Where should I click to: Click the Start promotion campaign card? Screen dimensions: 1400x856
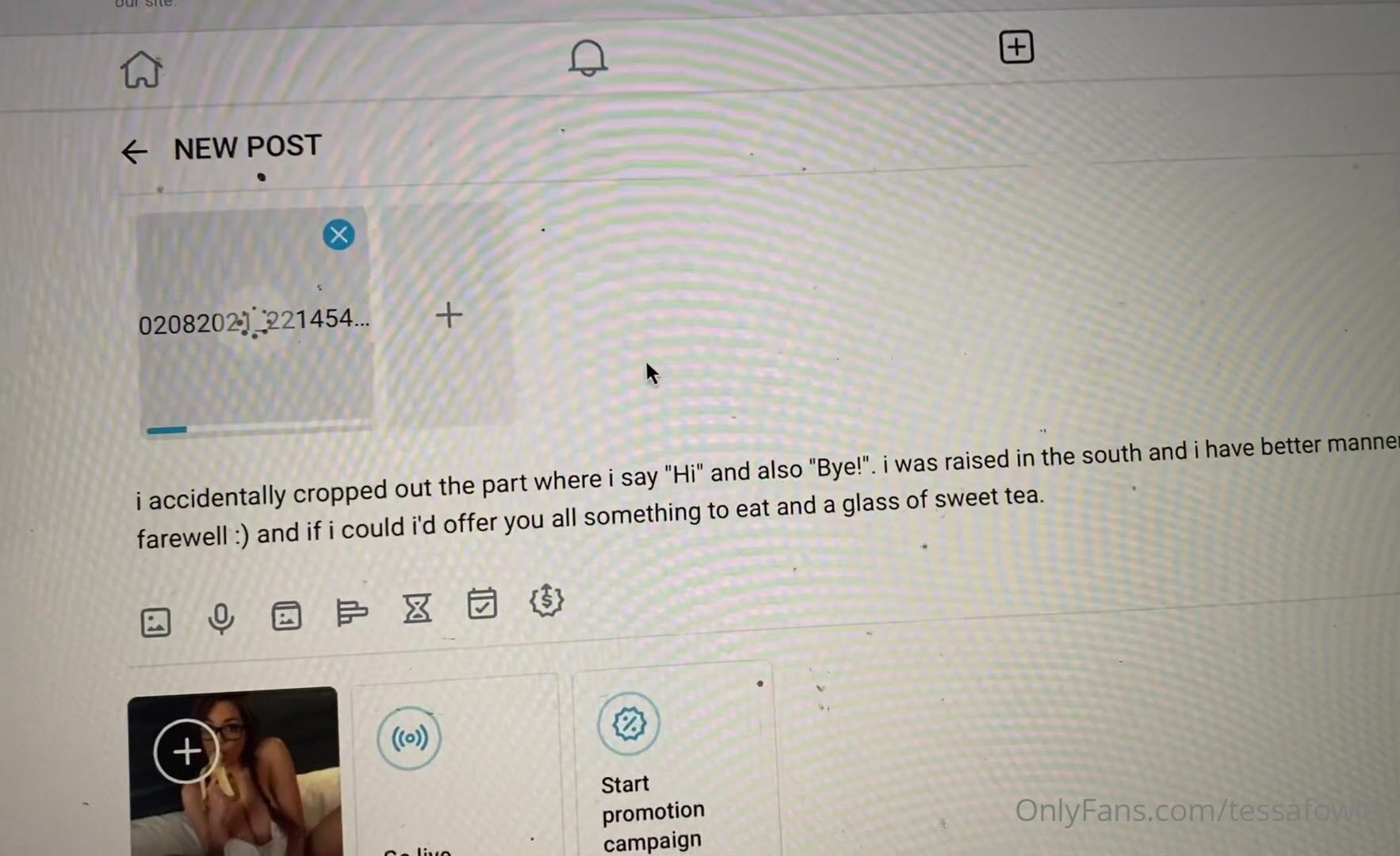[x=675, y=761]
